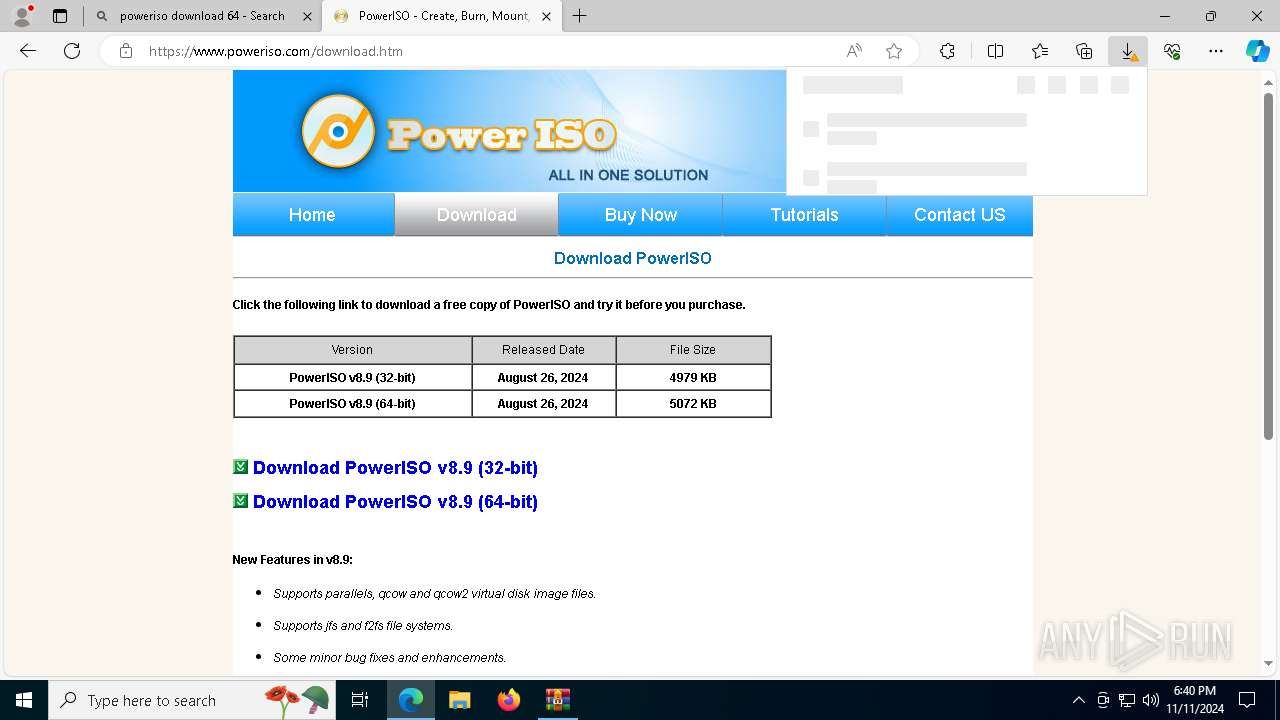
Task: Open the notification center icon
Action: click(x=1247, y=700)
